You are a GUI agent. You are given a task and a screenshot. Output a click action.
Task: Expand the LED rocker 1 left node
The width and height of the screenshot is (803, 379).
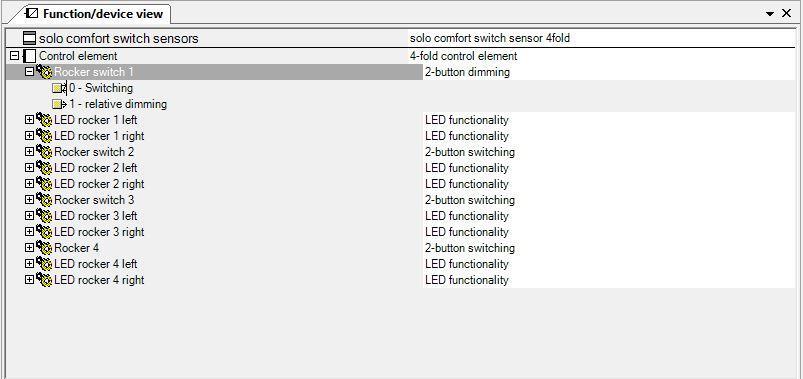(29, 120)
